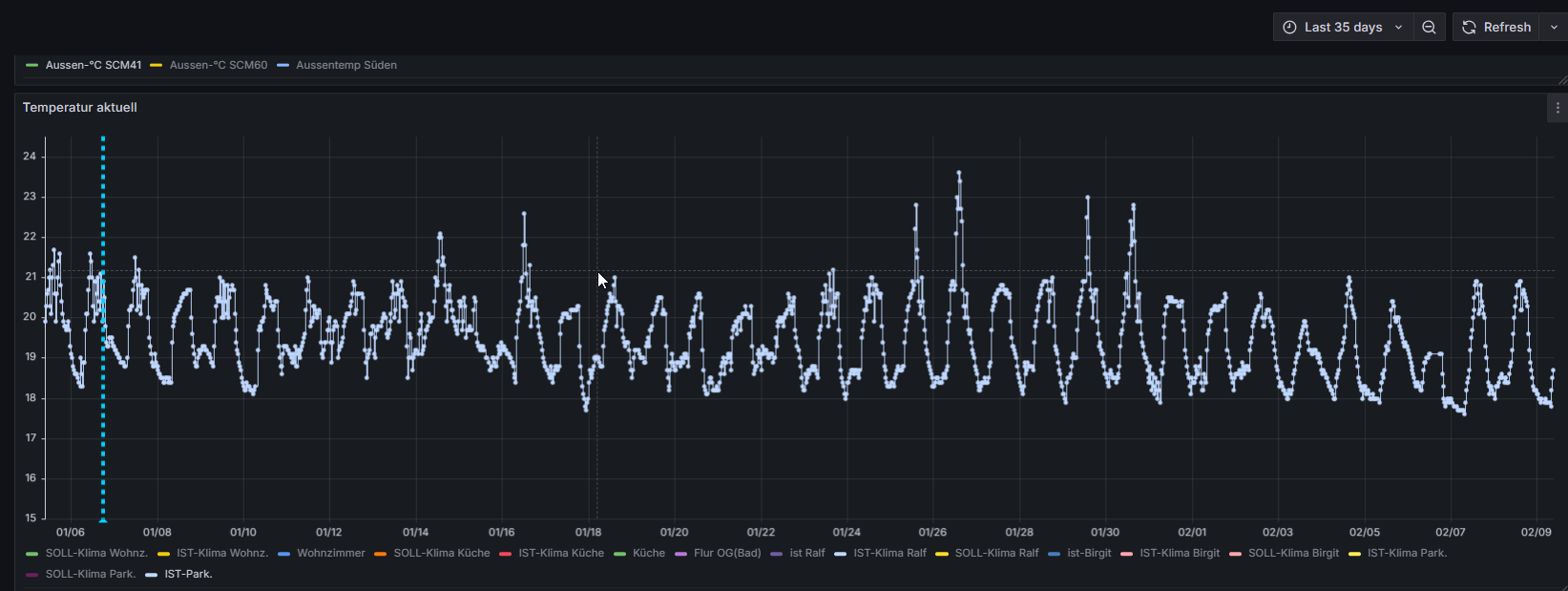Click the green Aussen-°C SCM41 color marker
The image size is (1568, 591).
32,66
